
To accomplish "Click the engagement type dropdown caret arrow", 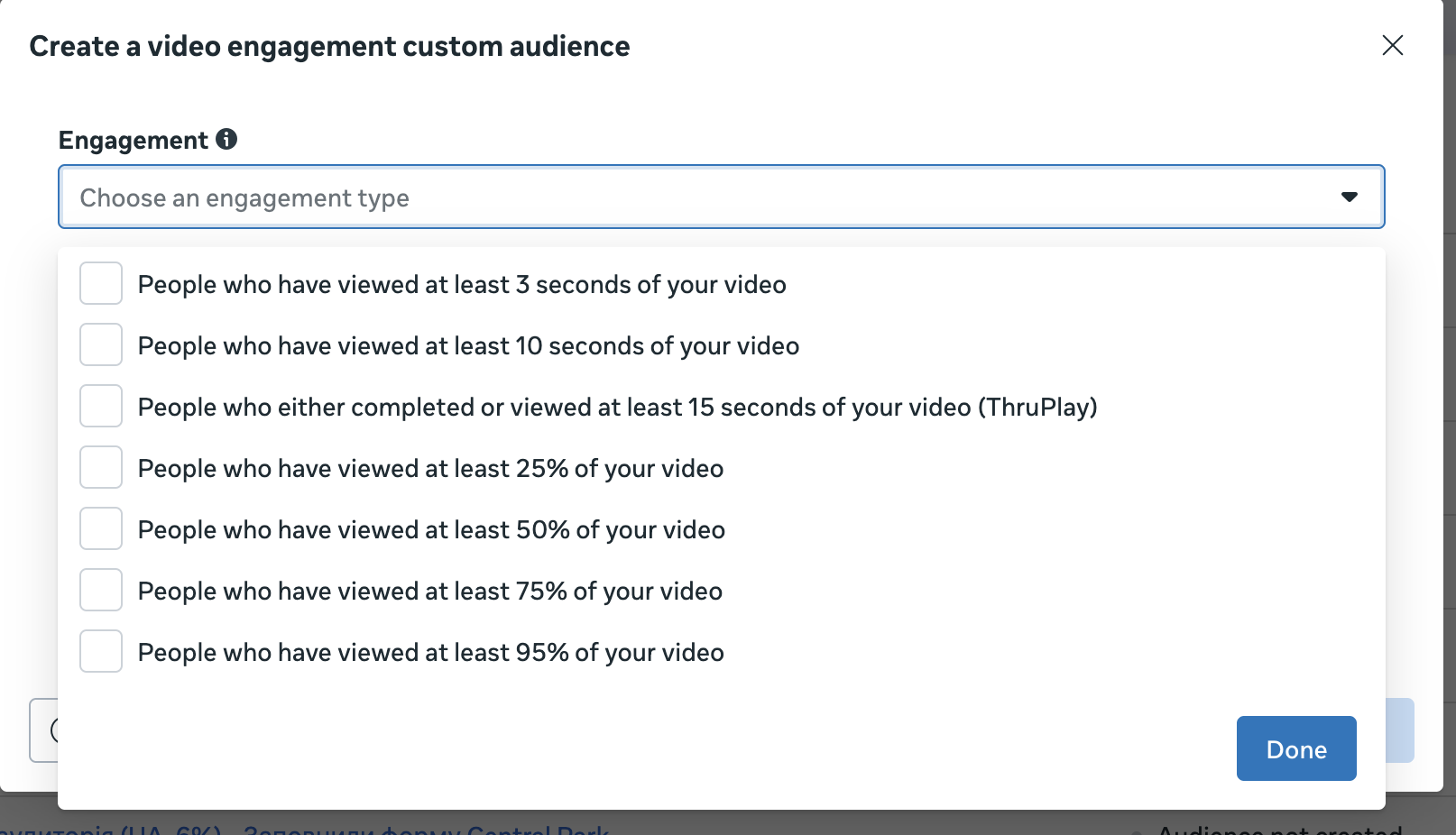I will click(x=1349, y=197).
